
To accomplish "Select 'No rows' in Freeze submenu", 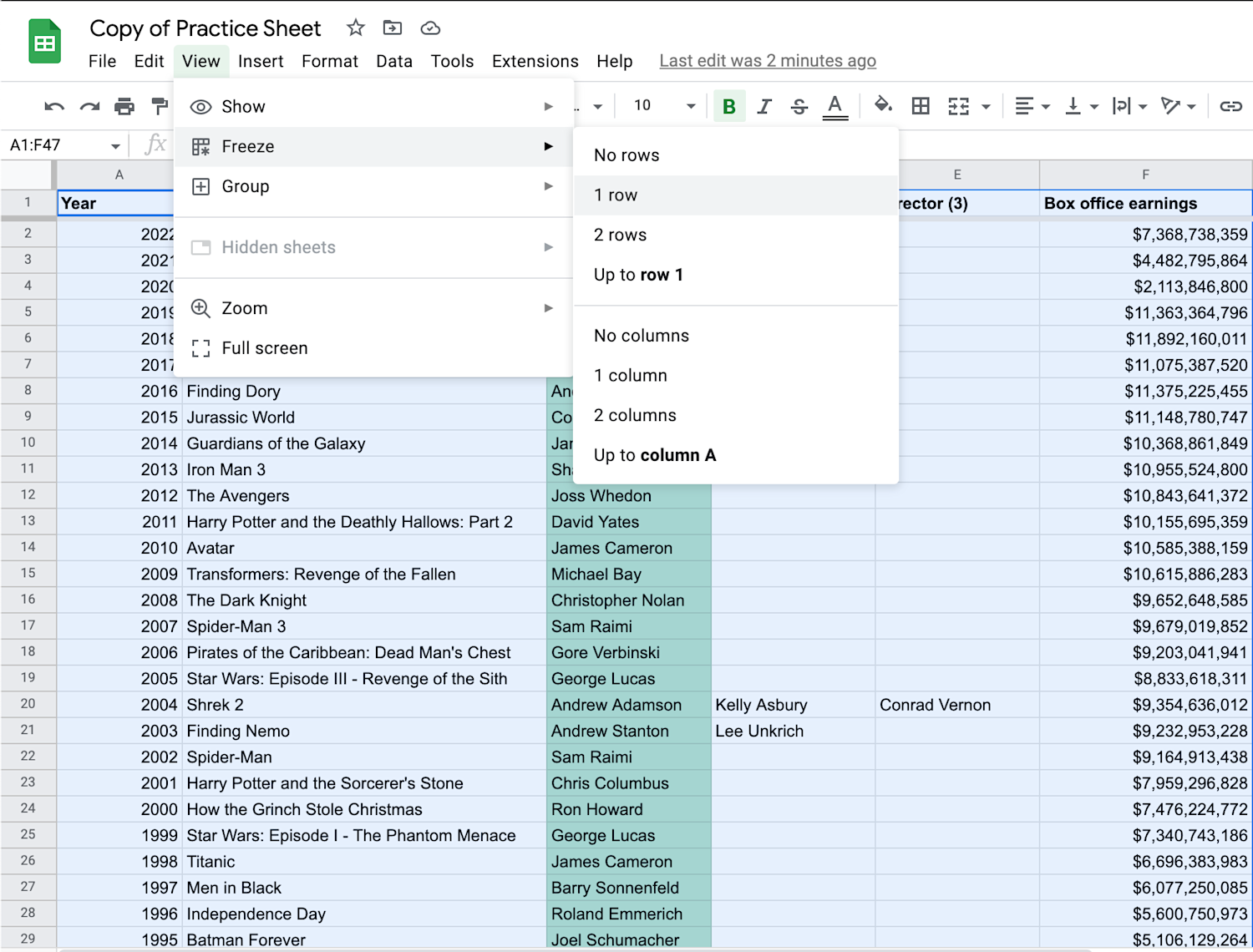I will (x=736, y=155).
